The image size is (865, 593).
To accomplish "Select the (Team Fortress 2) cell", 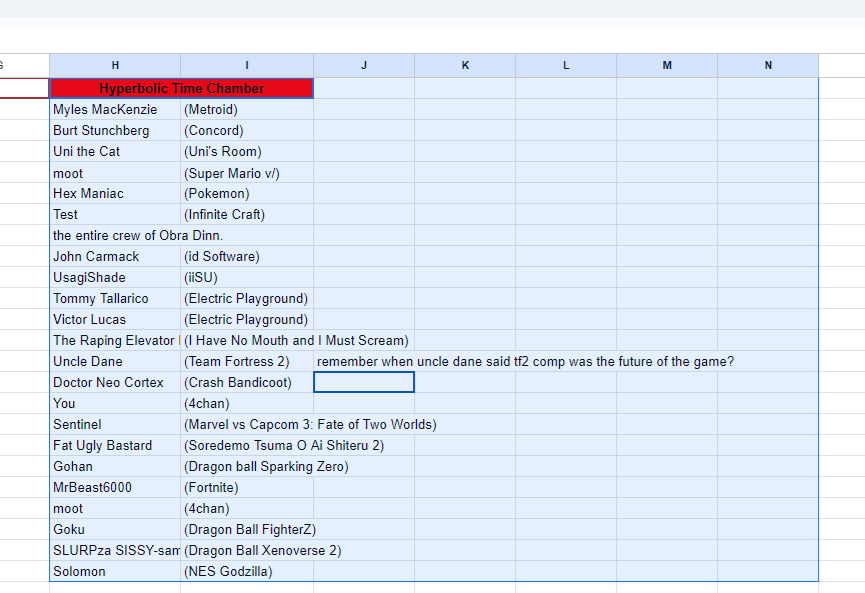I will [x=247, y=361].
